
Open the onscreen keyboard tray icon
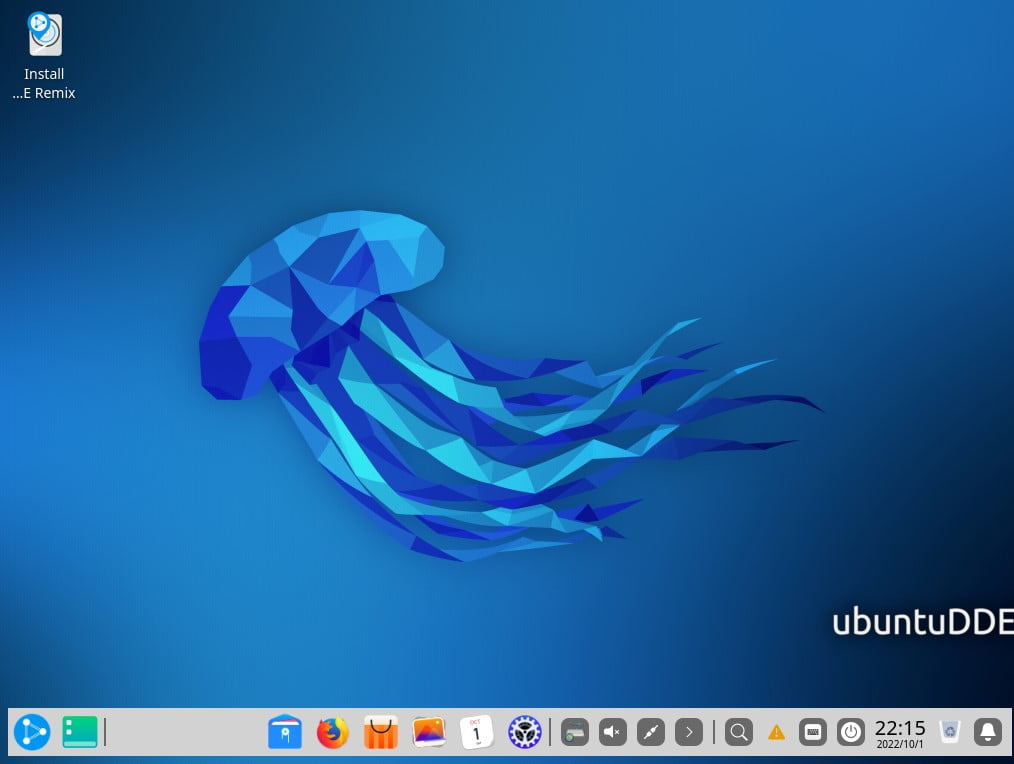[x=813, y=732]
